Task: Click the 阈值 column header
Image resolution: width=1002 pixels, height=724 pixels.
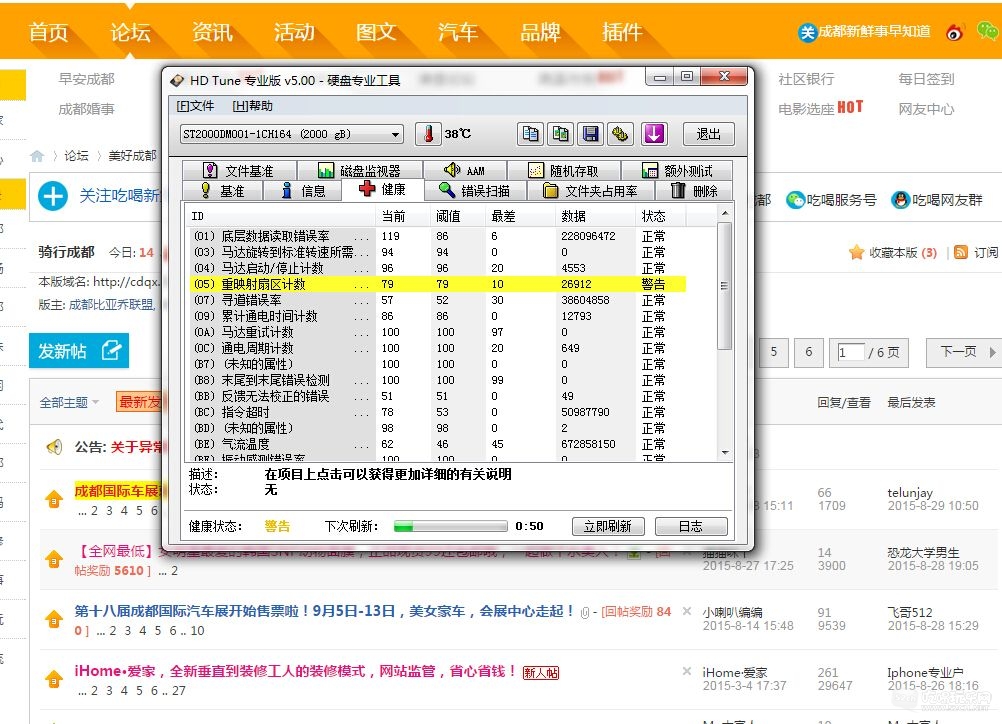Action: coord(458,216)
